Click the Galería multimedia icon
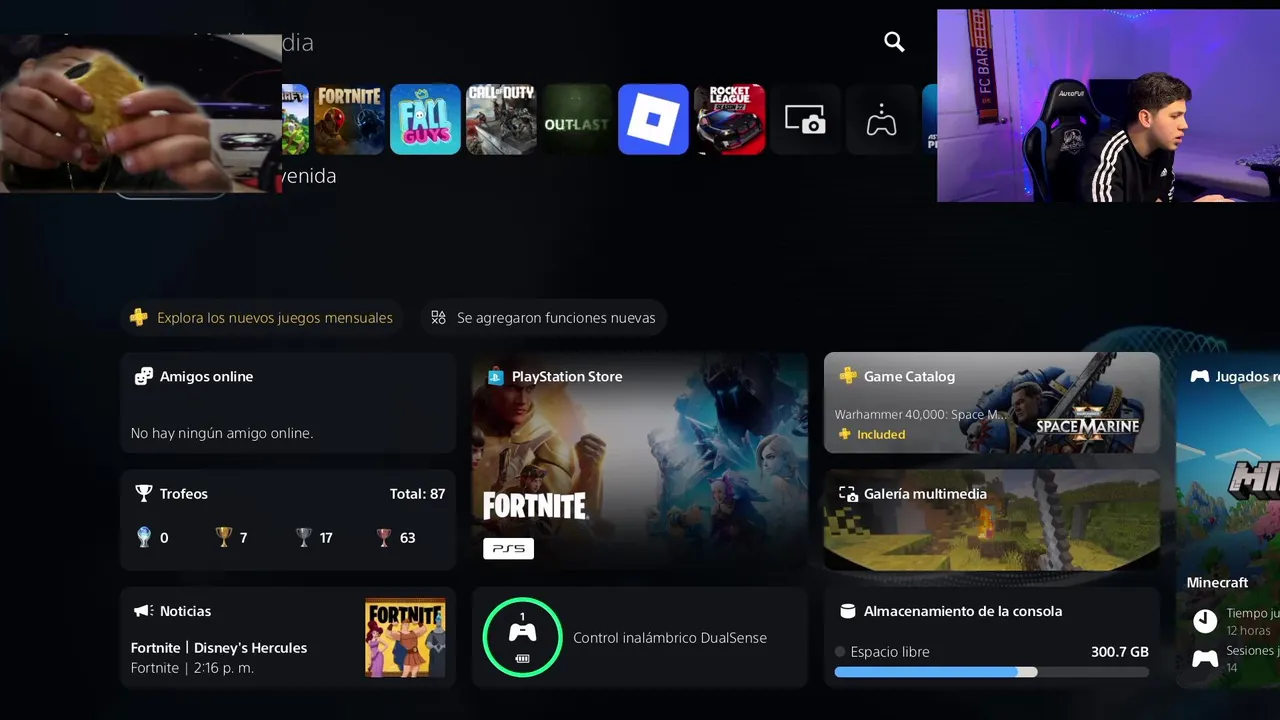 click(848, 493)
